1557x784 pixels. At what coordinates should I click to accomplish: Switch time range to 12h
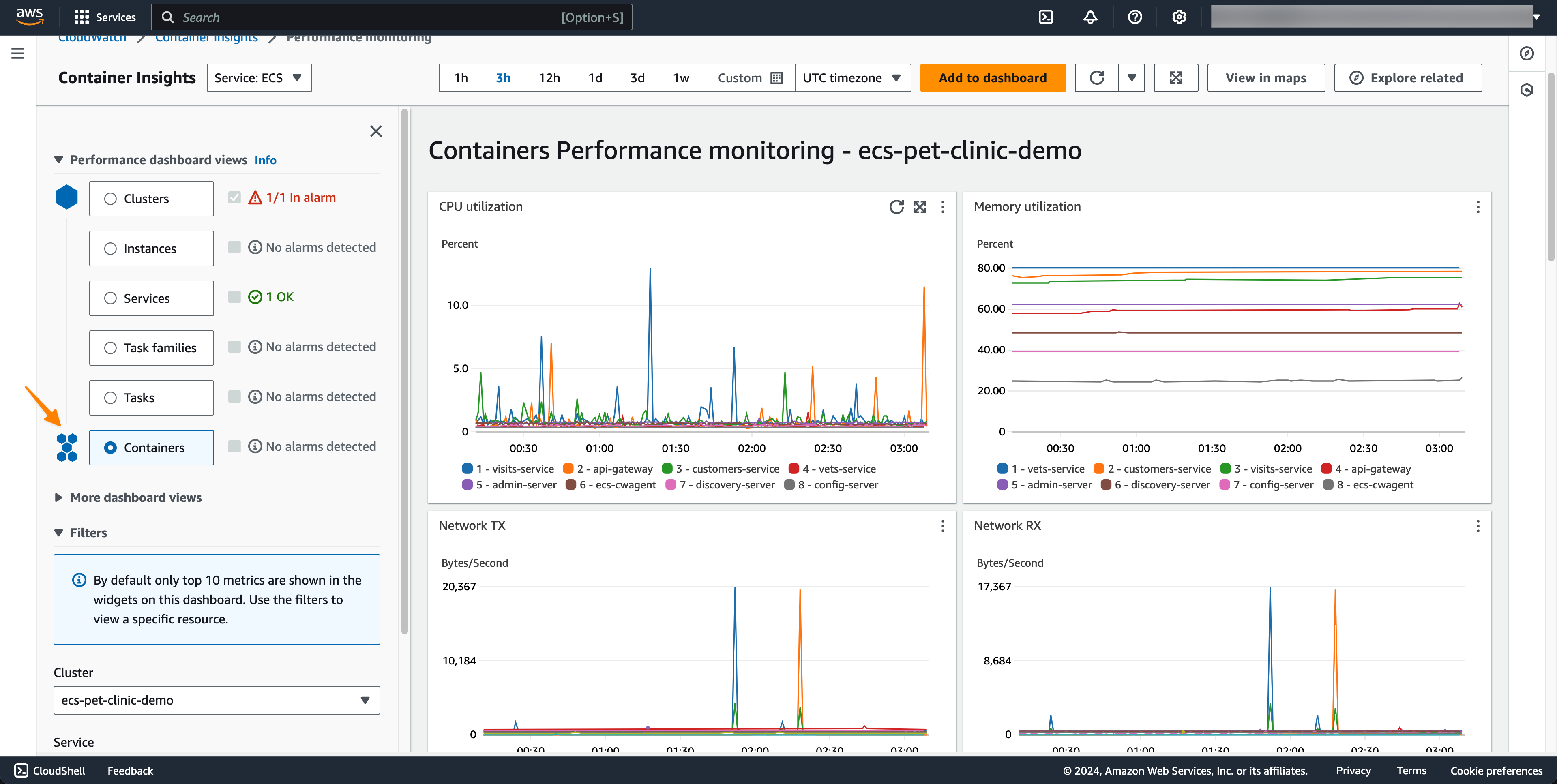tap(549, 78)
